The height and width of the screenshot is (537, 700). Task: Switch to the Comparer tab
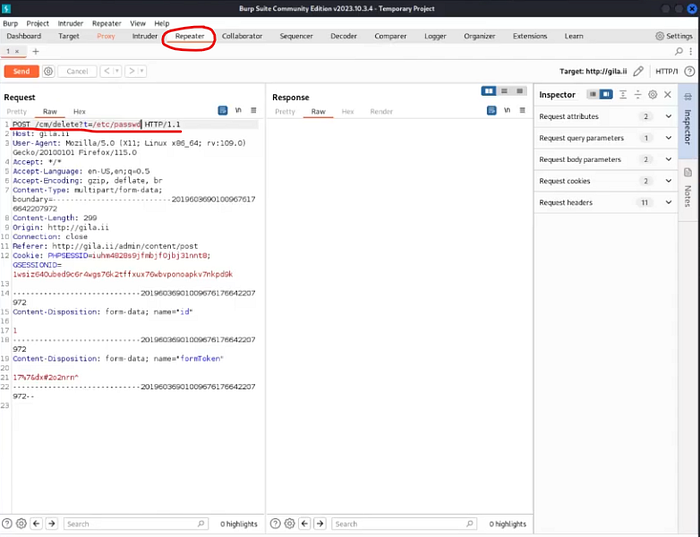[390, 36]
